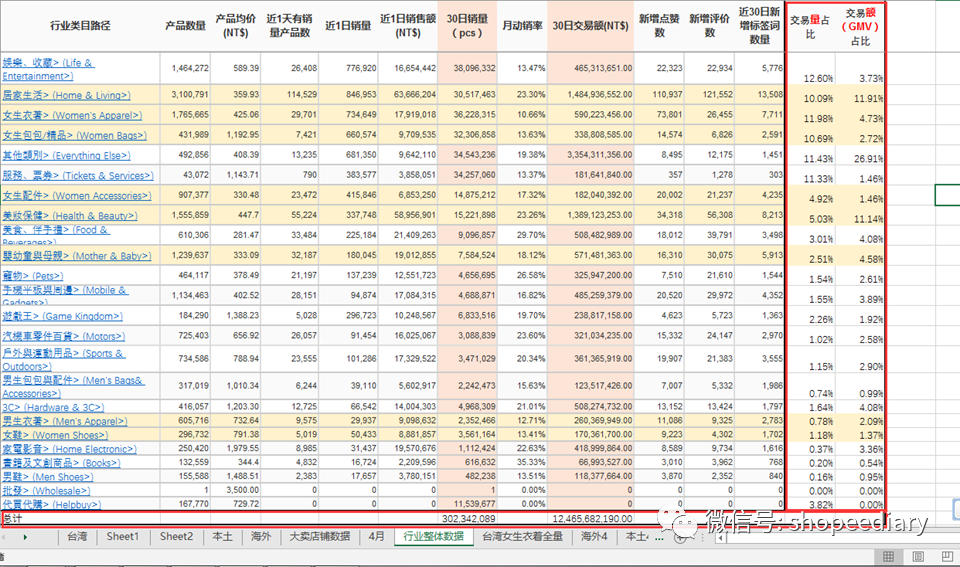Select cell with value 3,354,311,356.00
Image resolution: width=960 pixels, height=567 pixels.
pos(591,155)
